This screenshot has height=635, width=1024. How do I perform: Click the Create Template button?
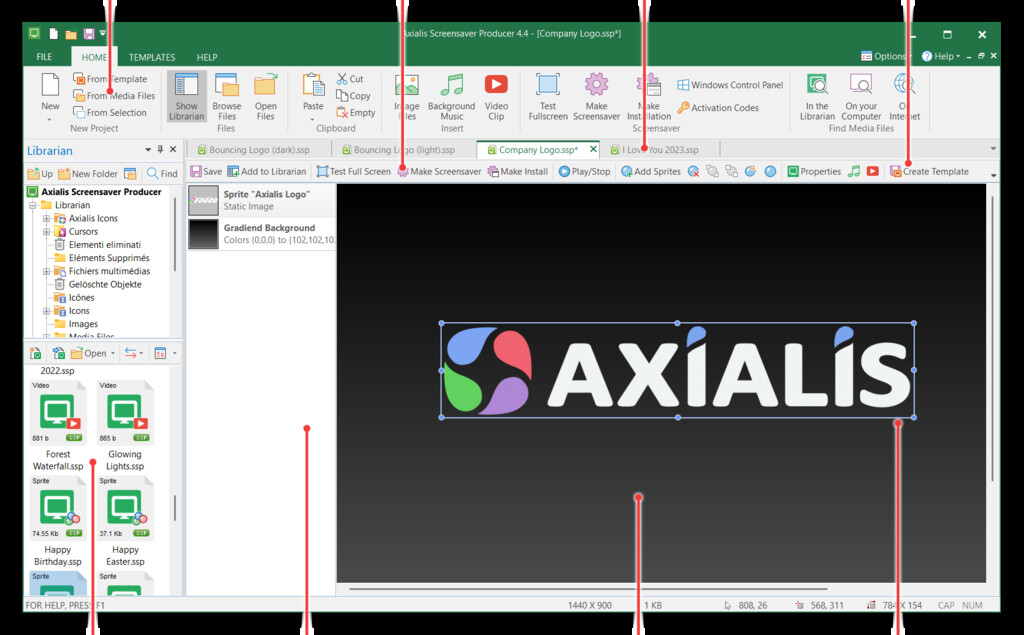(x=929, y=172)
